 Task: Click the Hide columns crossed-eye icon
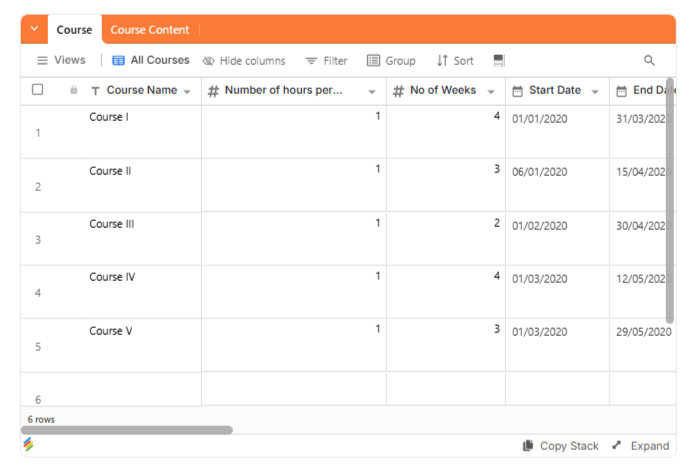coord(208,61)
